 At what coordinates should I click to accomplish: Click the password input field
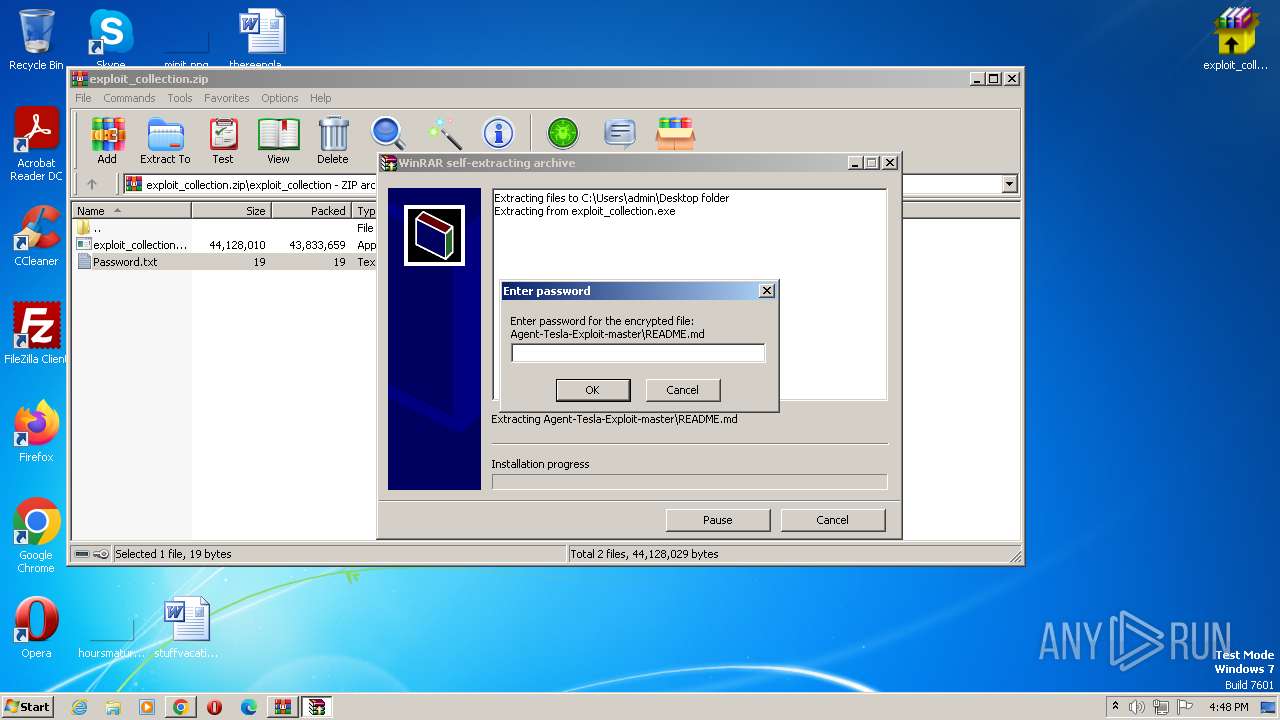coord(638,353)
